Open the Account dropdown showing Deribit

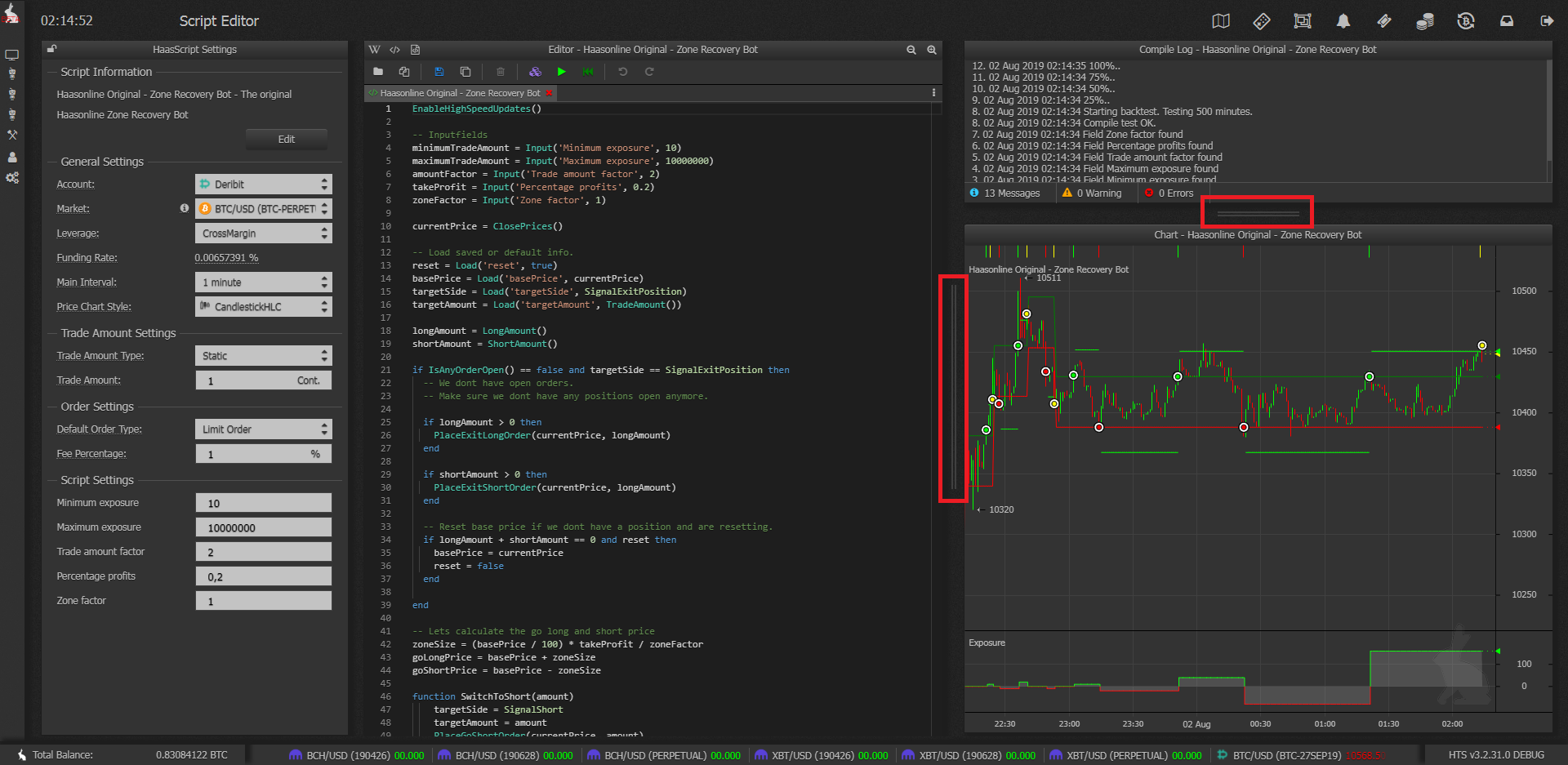pos(264,185)
